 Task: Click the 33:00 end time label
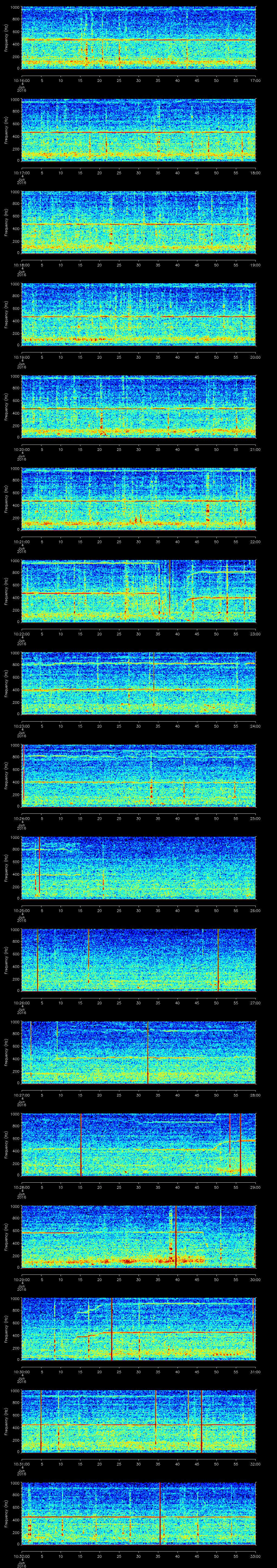coord(255,1556)
